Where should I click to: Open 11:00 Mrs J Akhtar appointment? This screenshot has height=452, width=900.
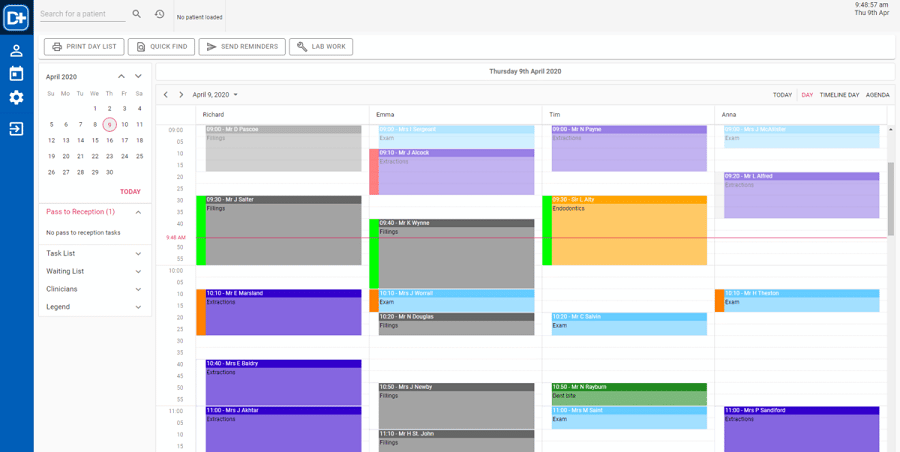284,429
